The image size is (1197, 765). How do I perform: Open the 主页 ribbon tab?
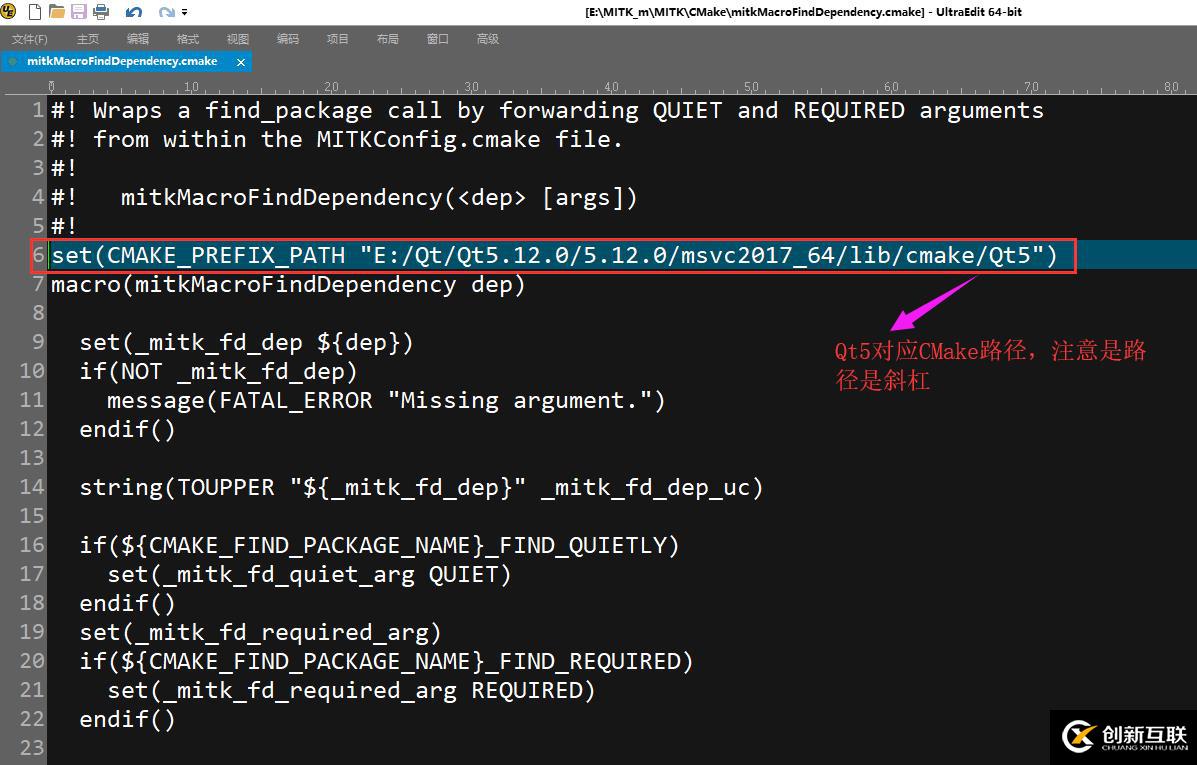coord(88,39)
